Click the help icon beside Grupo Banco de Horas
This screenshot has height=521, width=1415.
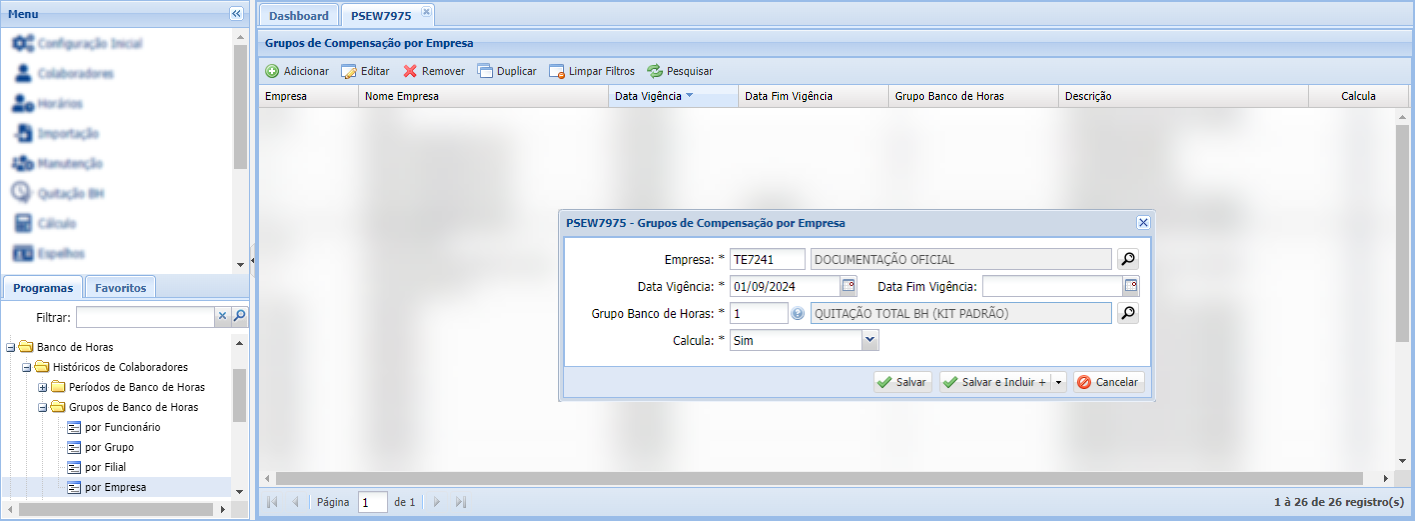pos(798,314)
